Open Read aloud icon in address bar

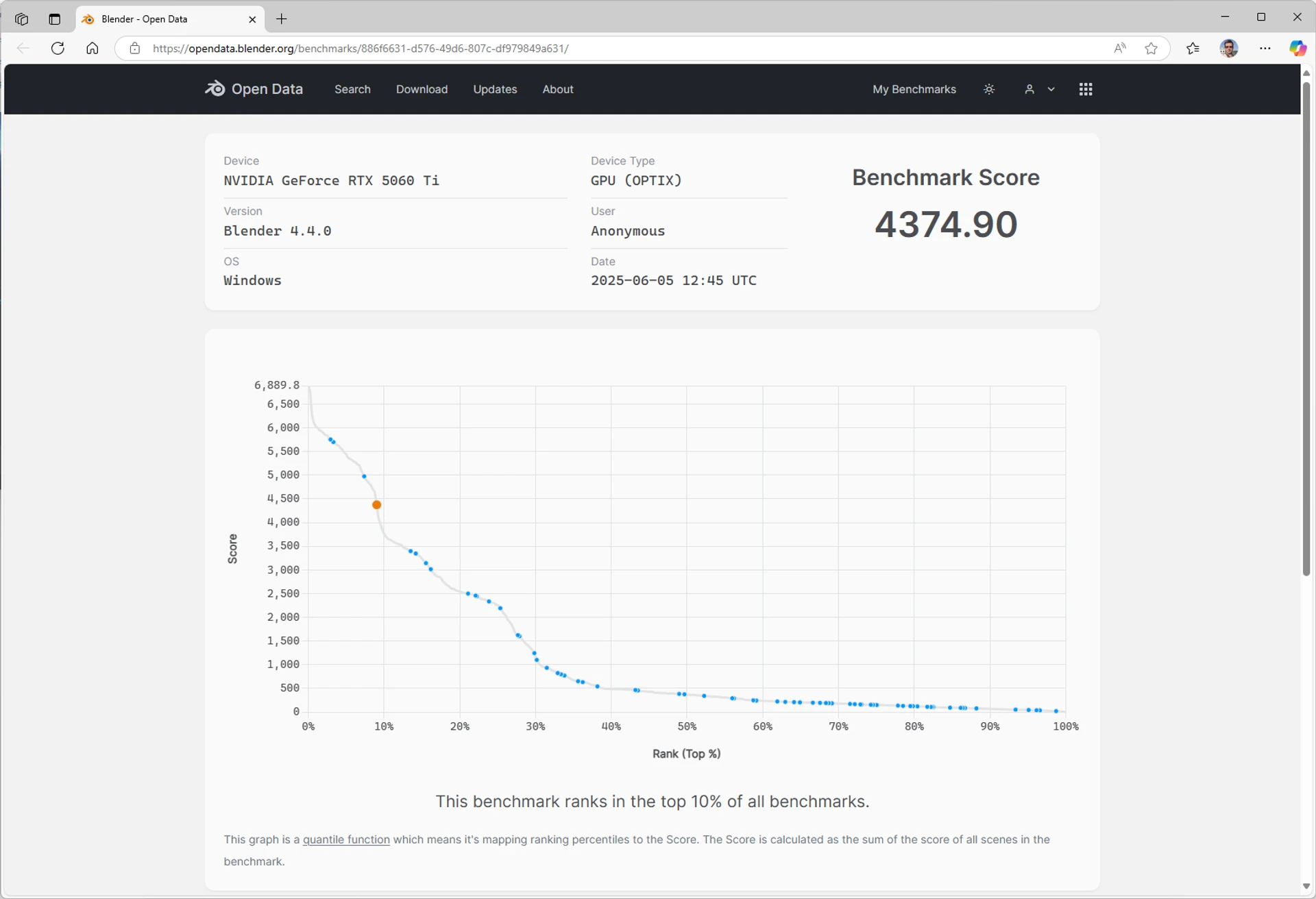pyautogui.click(x=1119, y=48)
